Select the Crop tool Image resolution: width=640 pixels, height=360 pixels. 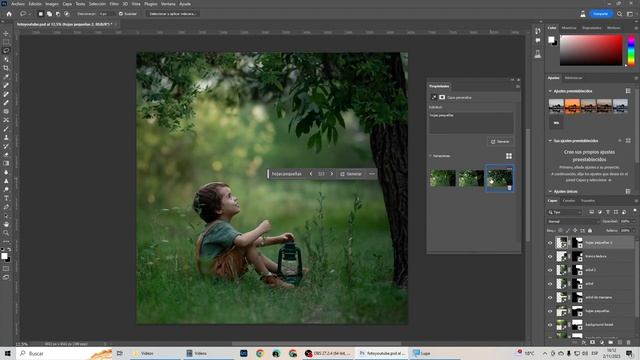6,68
